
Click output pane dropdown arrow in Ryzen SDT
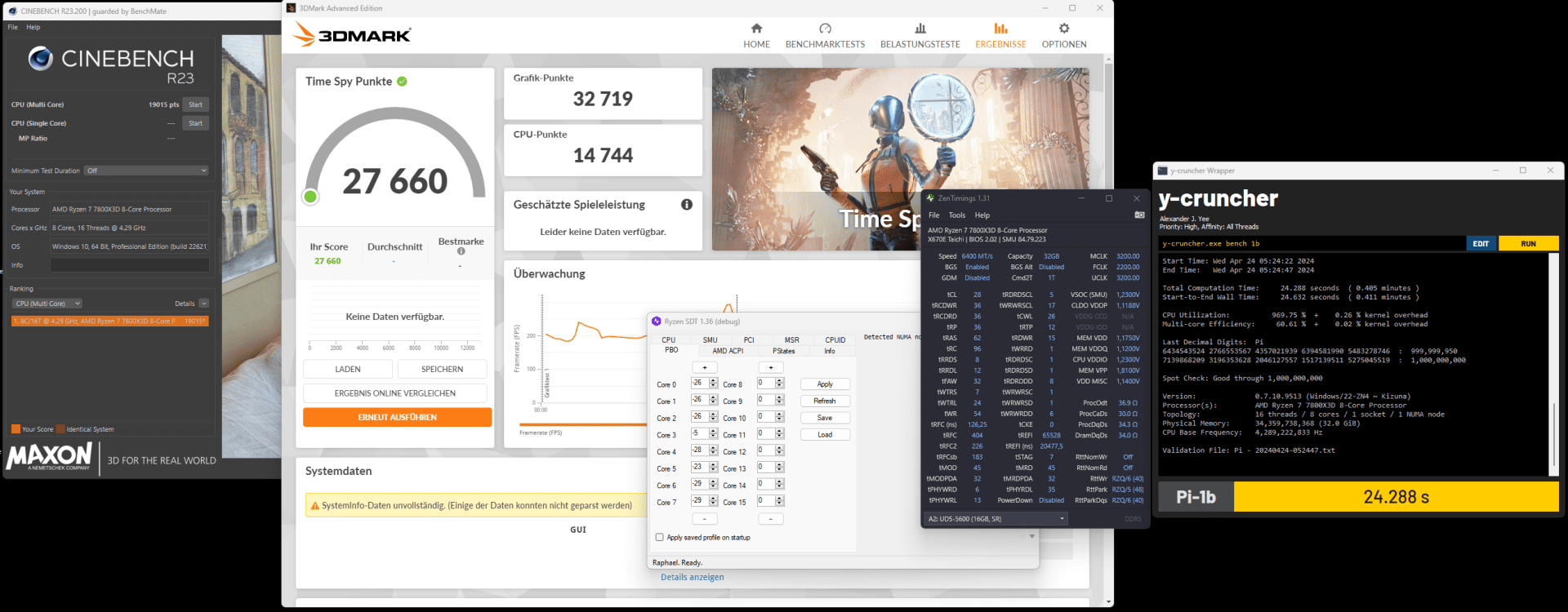click(1031, 537)
